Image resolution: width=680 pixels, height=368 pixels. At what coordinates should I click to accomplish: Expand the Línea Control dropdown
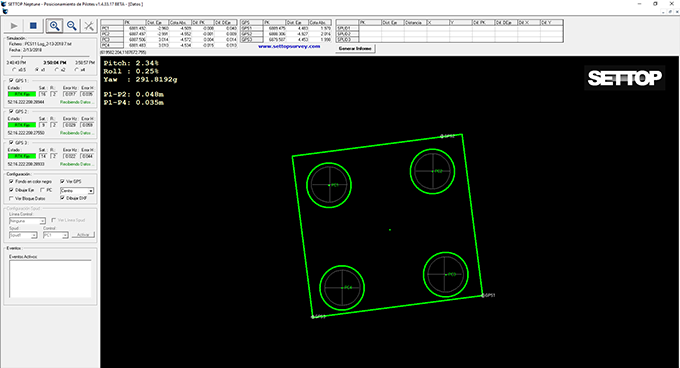click(x=27, y=221)
